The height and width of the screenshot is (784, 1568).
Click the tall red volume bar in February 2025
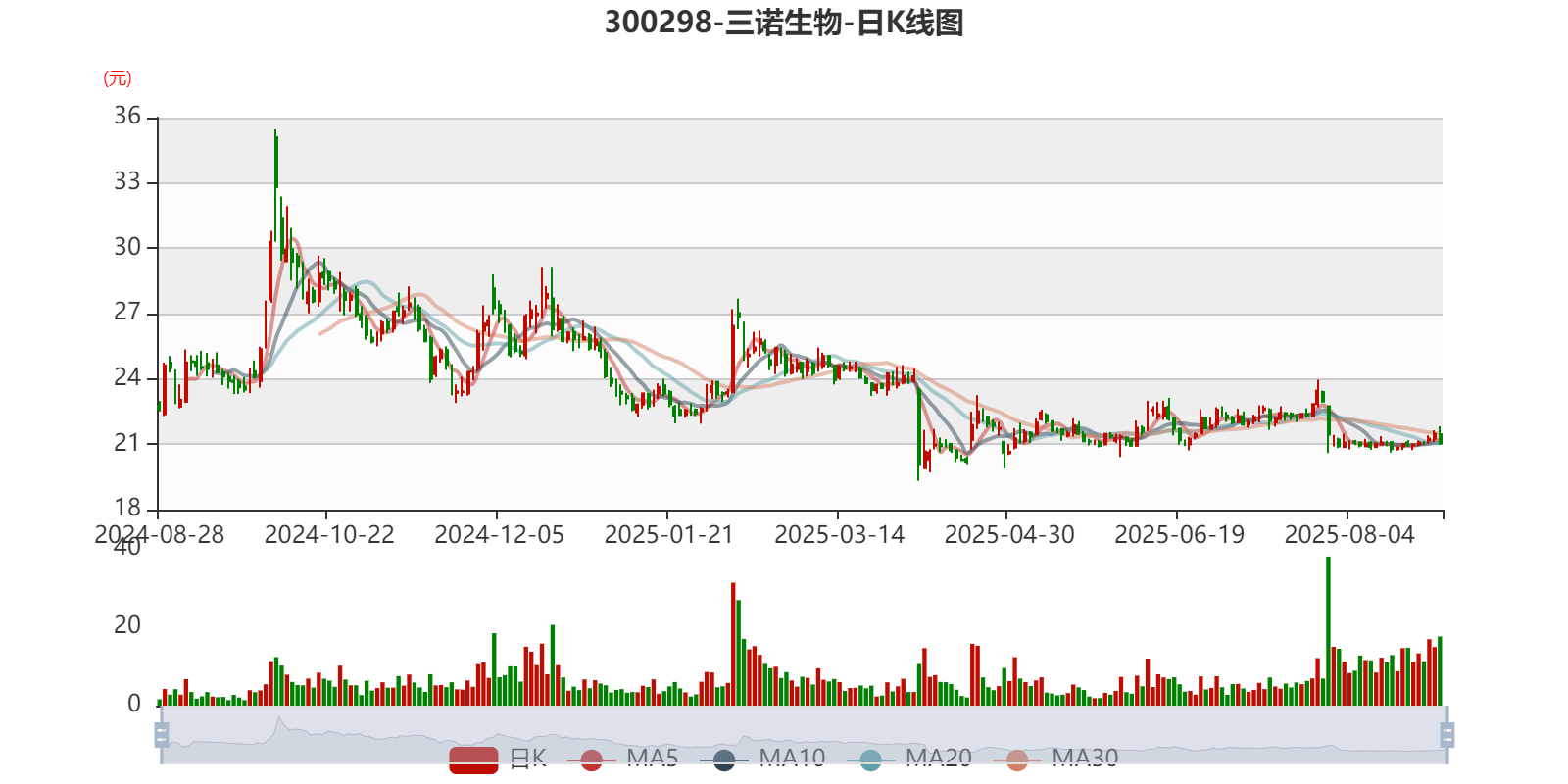click(733, 644)
